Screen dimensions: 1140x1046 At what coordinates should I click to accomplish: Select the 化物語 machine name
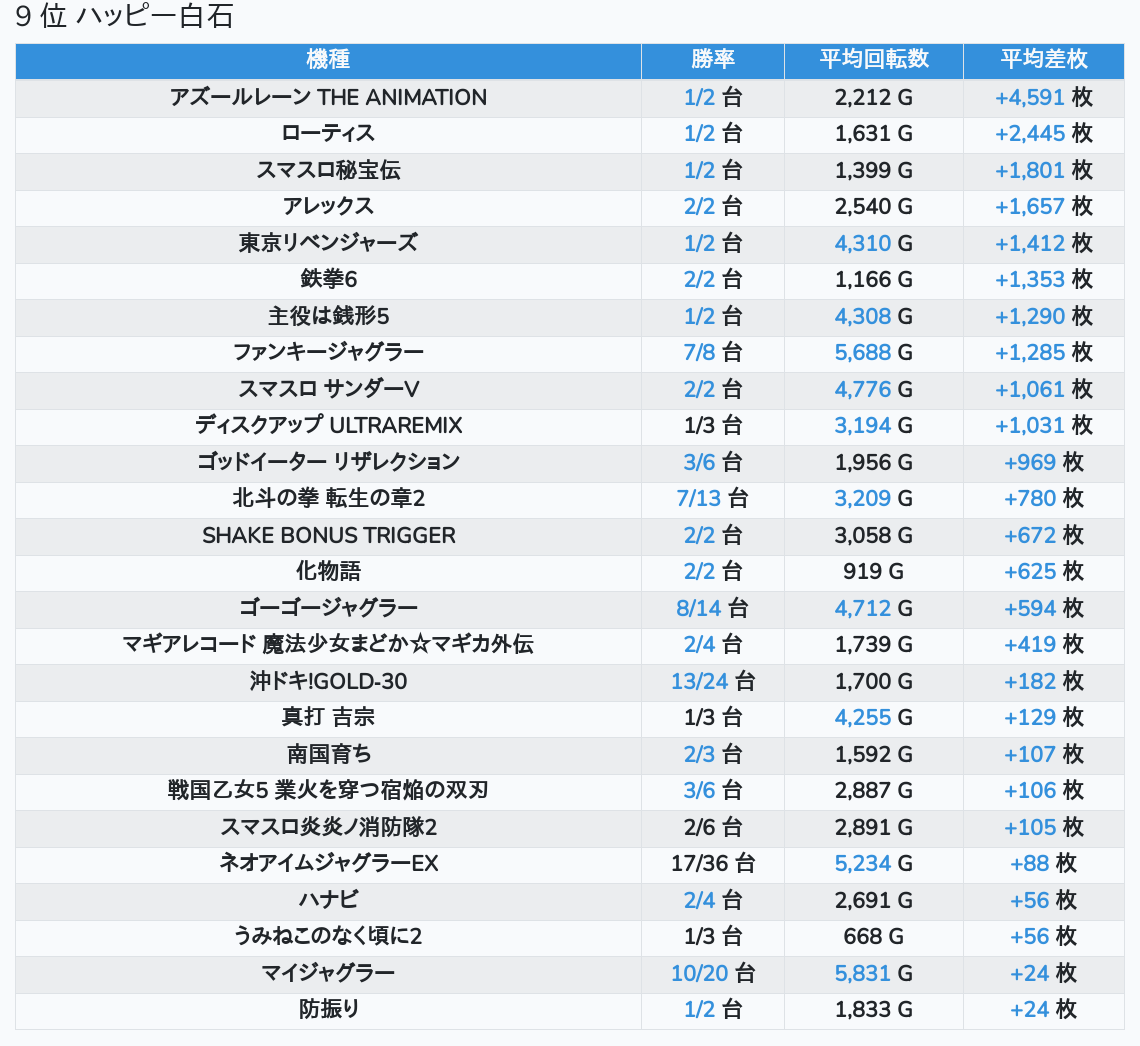[x=328, y=571]
